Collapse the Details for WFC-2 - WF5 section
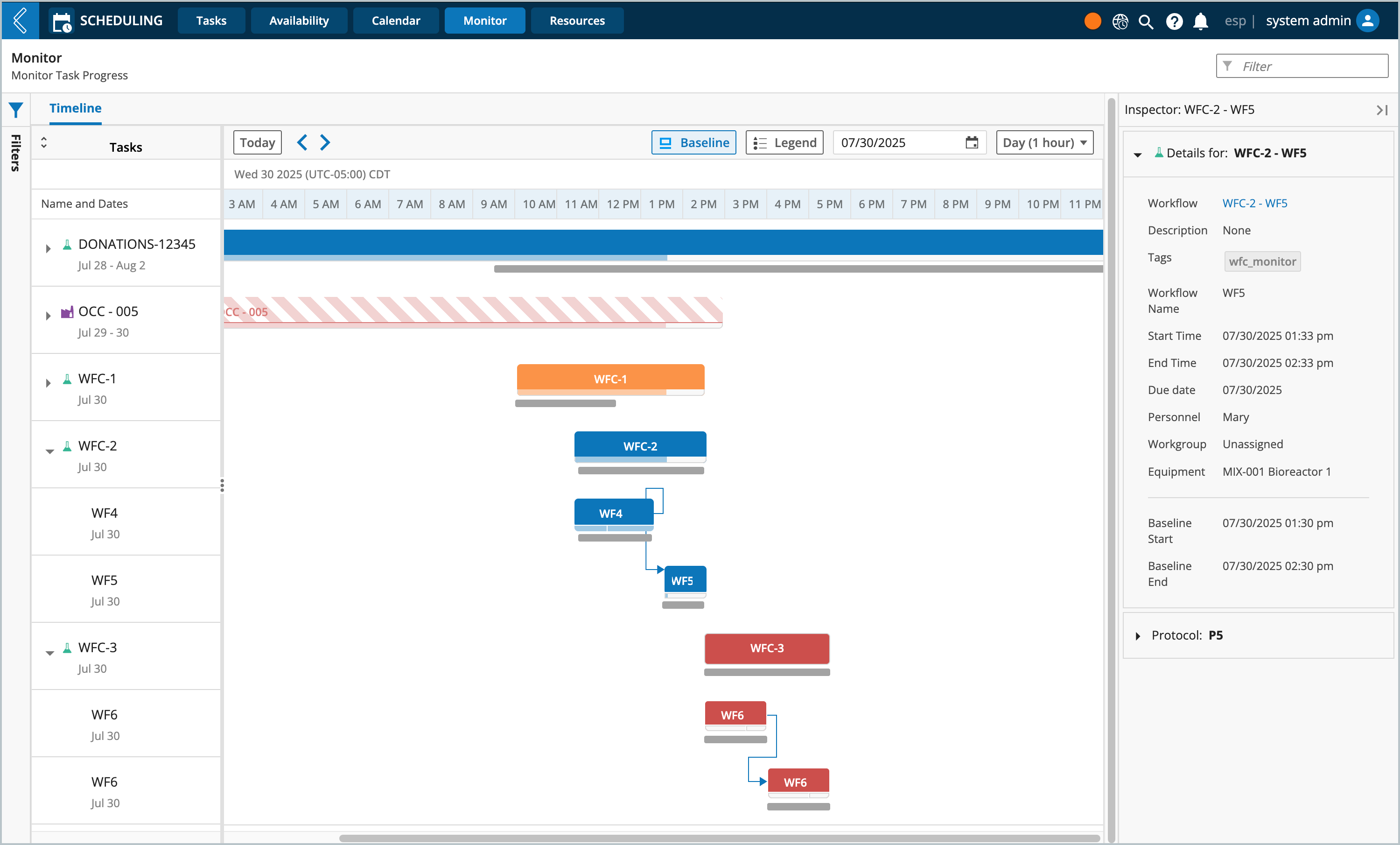Viewport: 1400px width, 845px height. [x=1138, y=155]
